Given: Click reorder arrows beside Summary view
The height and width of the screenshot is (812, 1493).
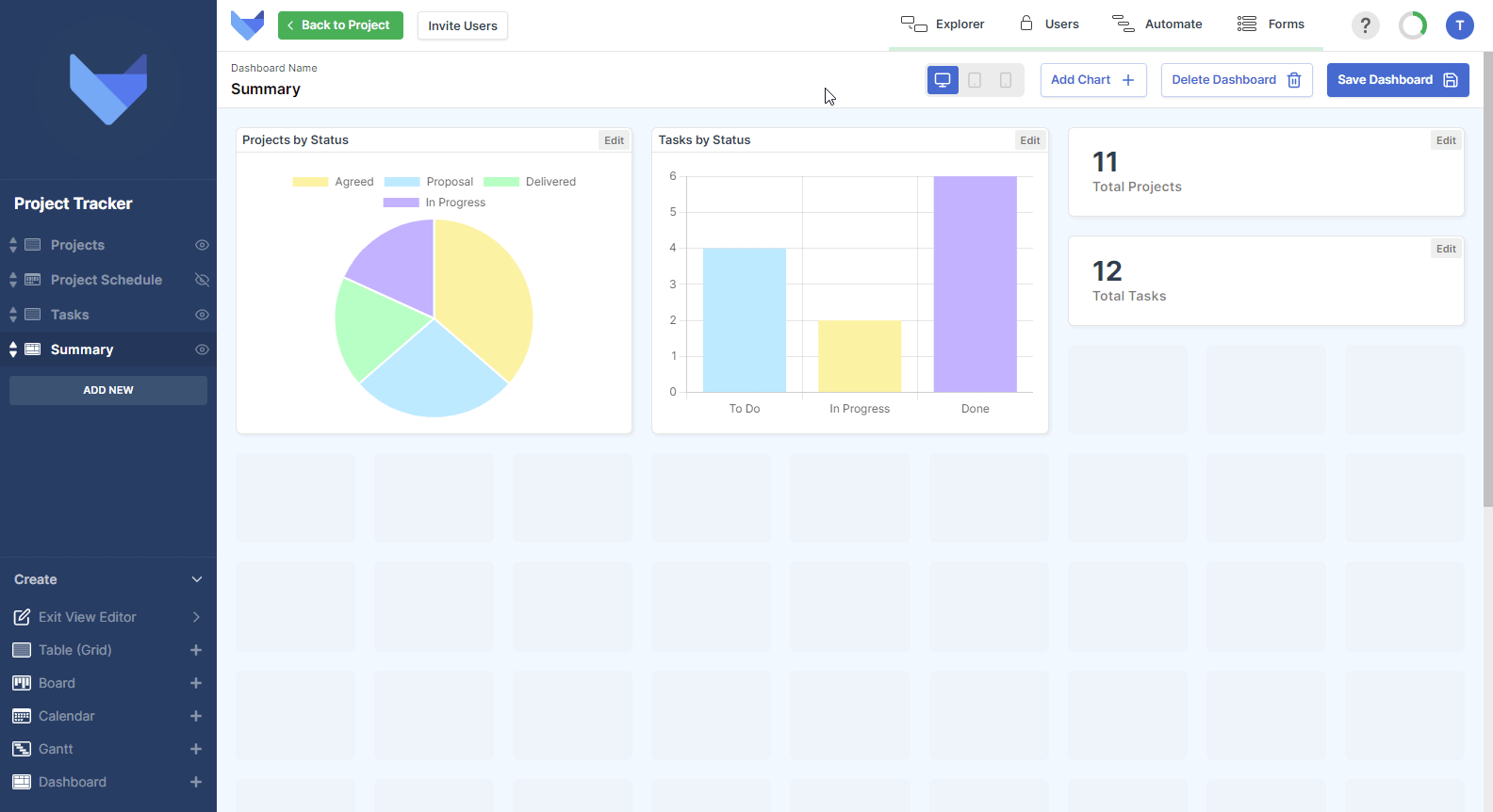Looking at the screenshot, I should point(13,349).
